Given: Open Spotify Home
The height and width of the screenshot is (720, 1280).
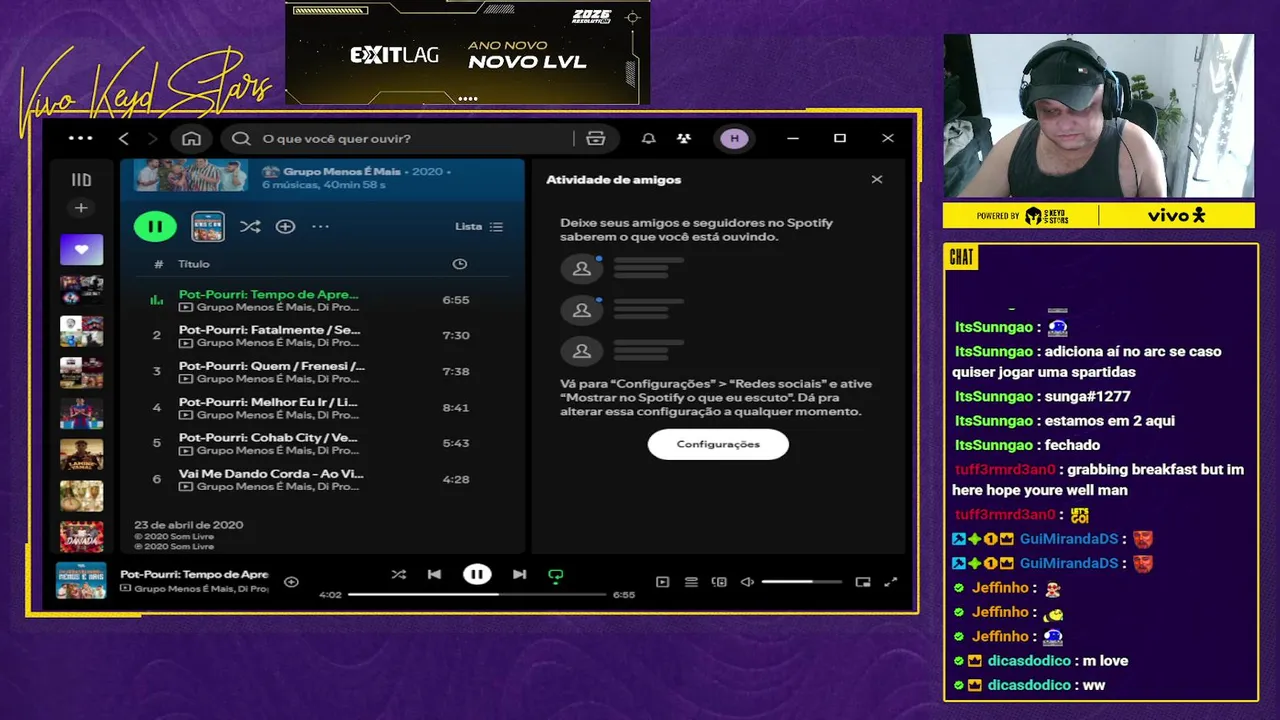Looking at the screenshot, I should pyautogui.click(x=192, y=138).
